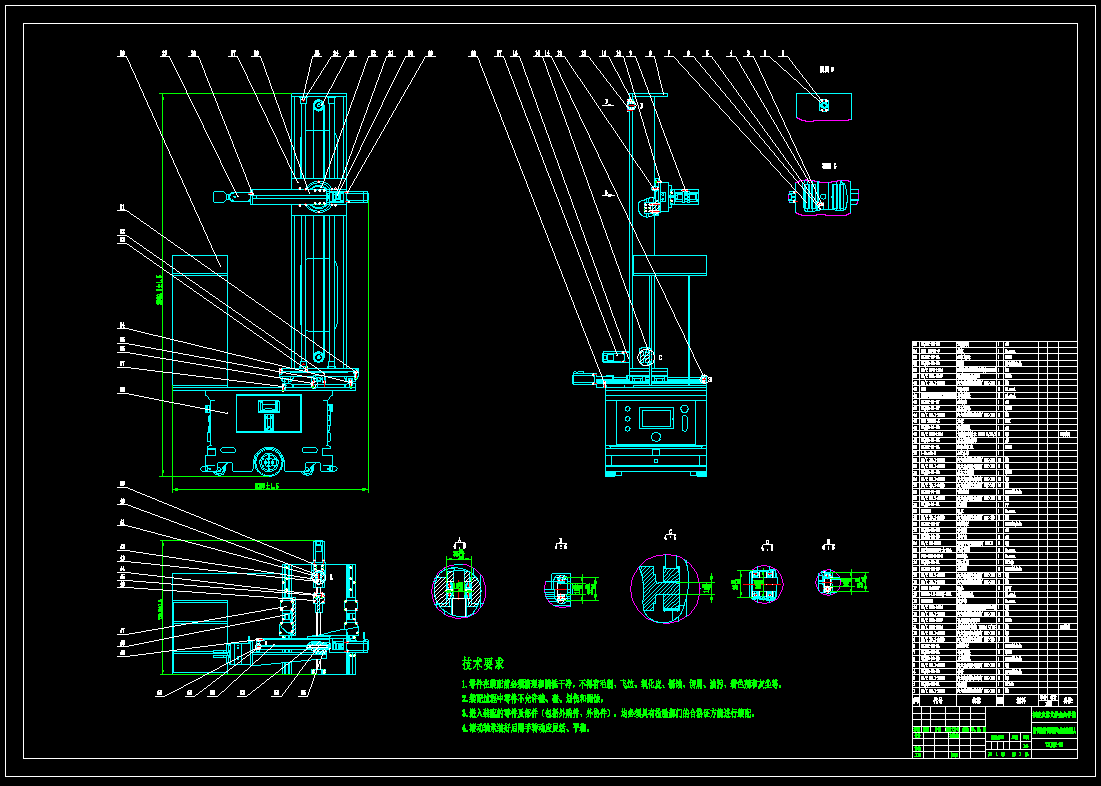Viewport: 1101px width, 786px height.
Task: Click the control panel screen on the side view cabinet
Action: click(x=657, y=419)
